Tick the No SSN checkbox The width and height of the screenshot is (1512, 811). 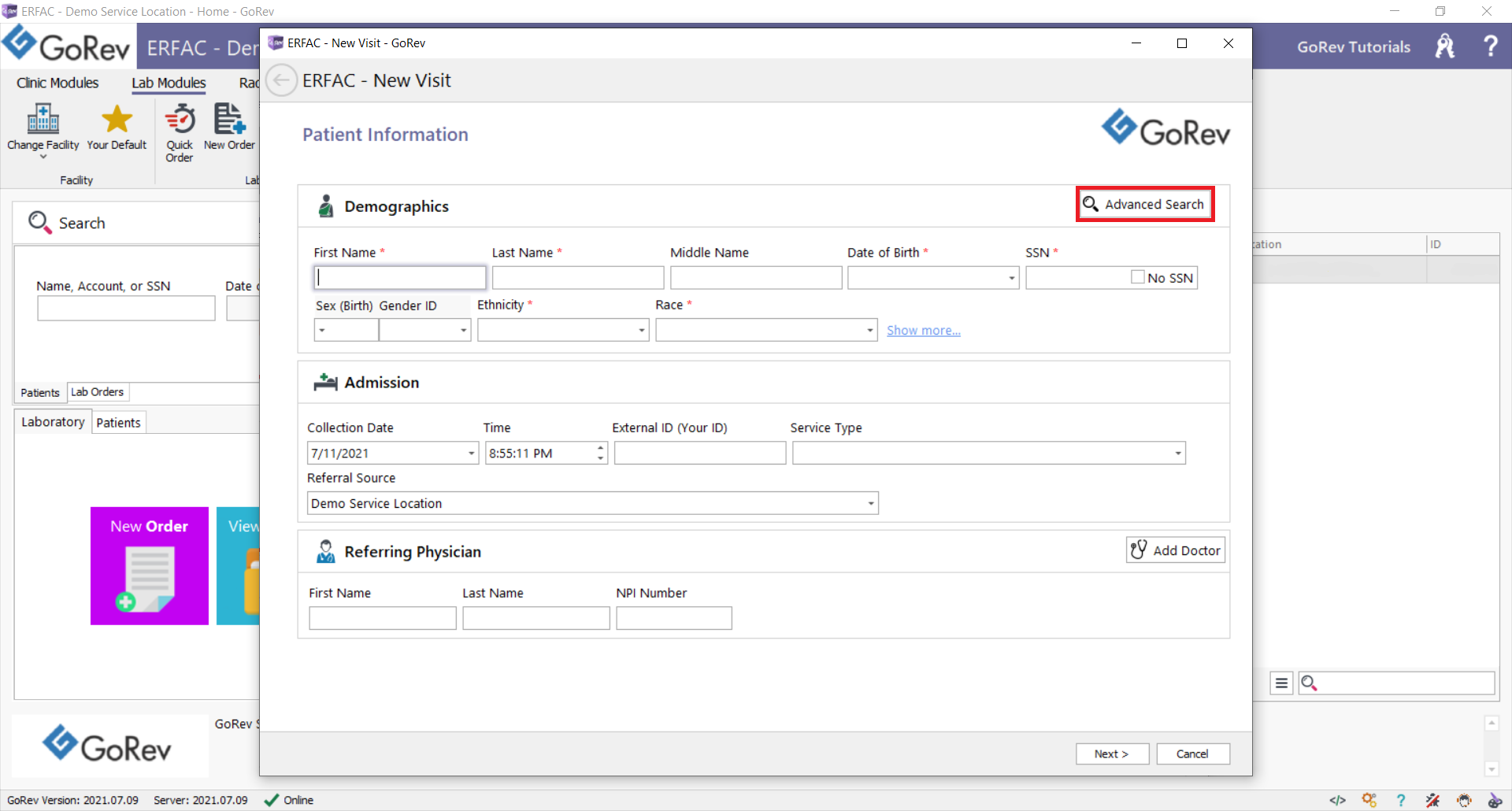click(1138, 277)
